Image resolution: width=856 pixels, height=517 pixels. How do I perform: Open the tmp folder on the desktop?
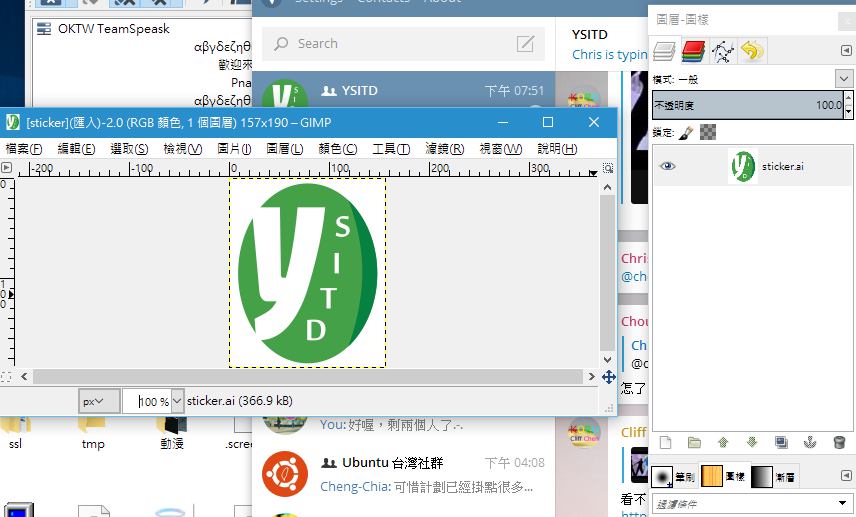tap(93, 433)
